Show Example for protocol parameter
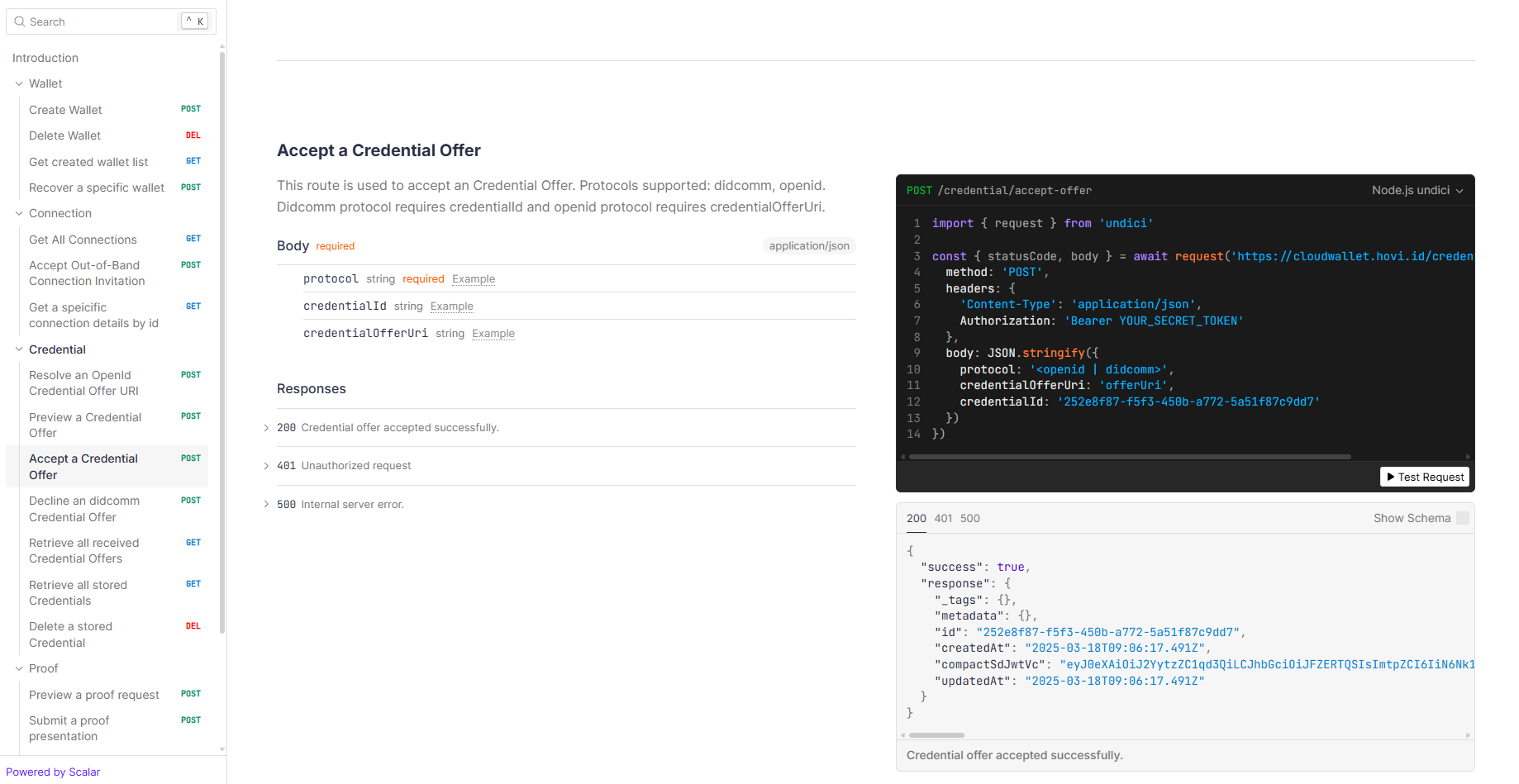 474,279
